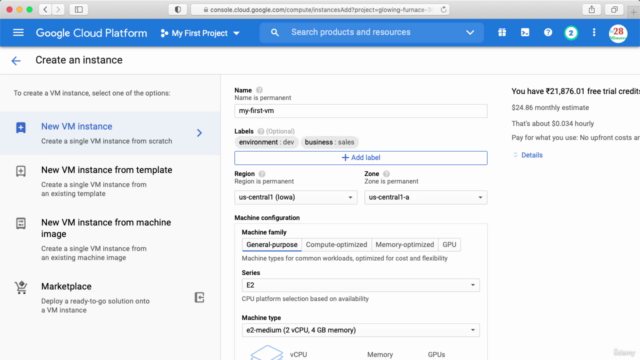Click the browser reload icon
Viewport: 640px width, 360px height.
(444, 9)
